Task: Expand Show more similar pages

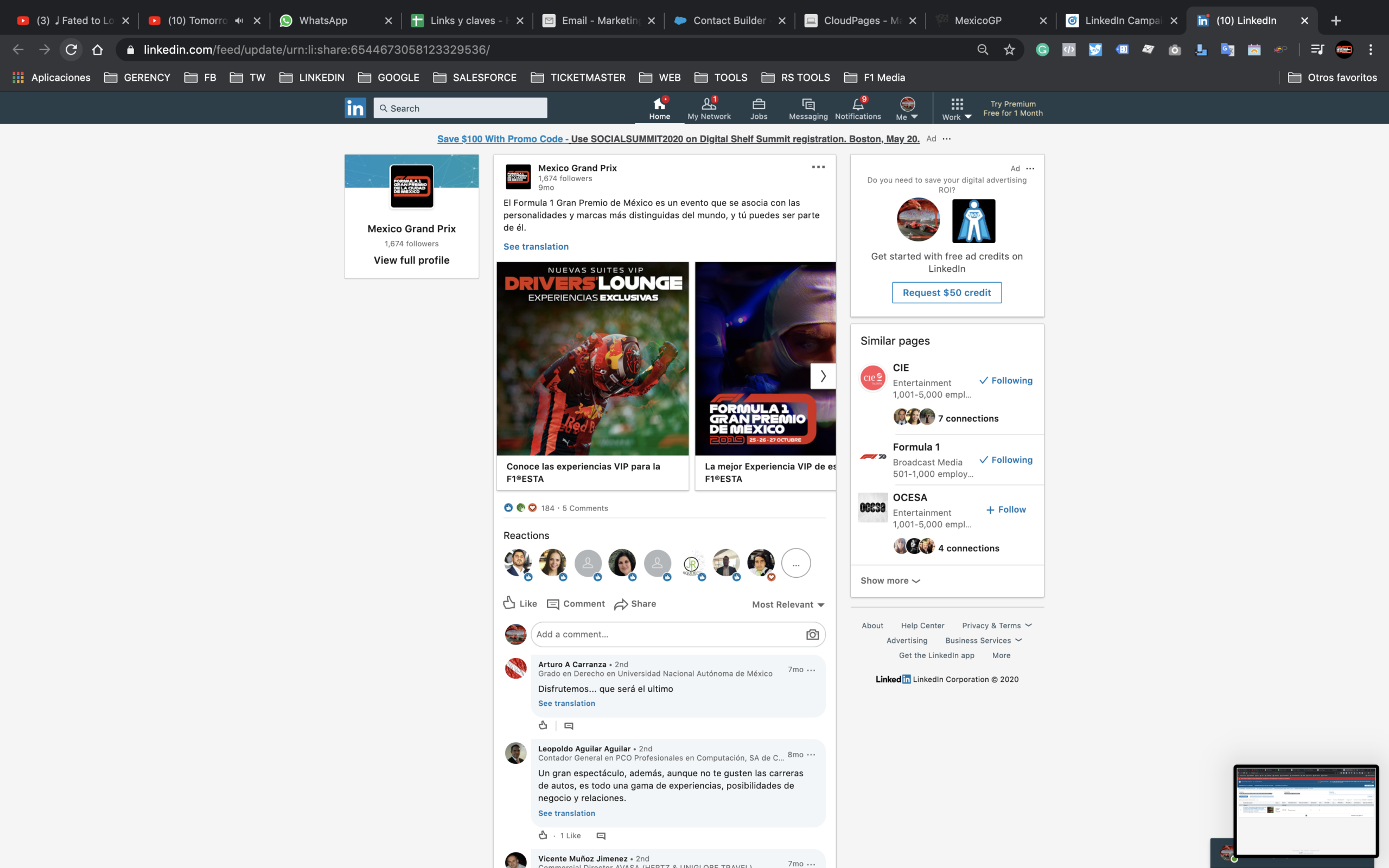Action: point(890,581)
